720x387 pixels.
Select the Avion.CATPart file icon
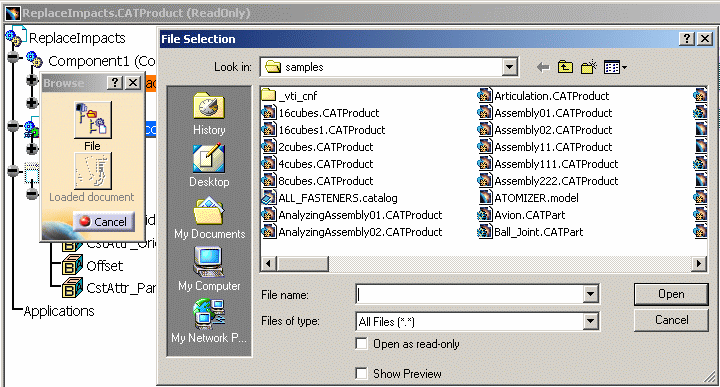[x=485, y=215]
